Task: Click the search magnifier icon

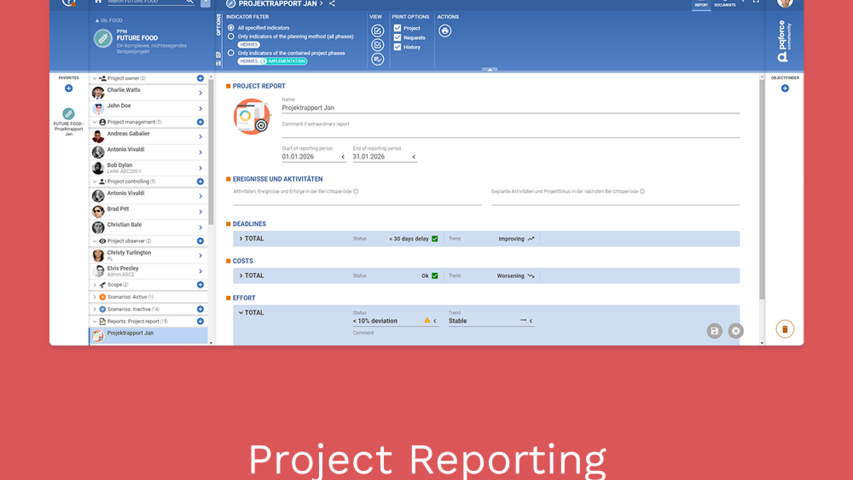Action: (x=190, y=2)
